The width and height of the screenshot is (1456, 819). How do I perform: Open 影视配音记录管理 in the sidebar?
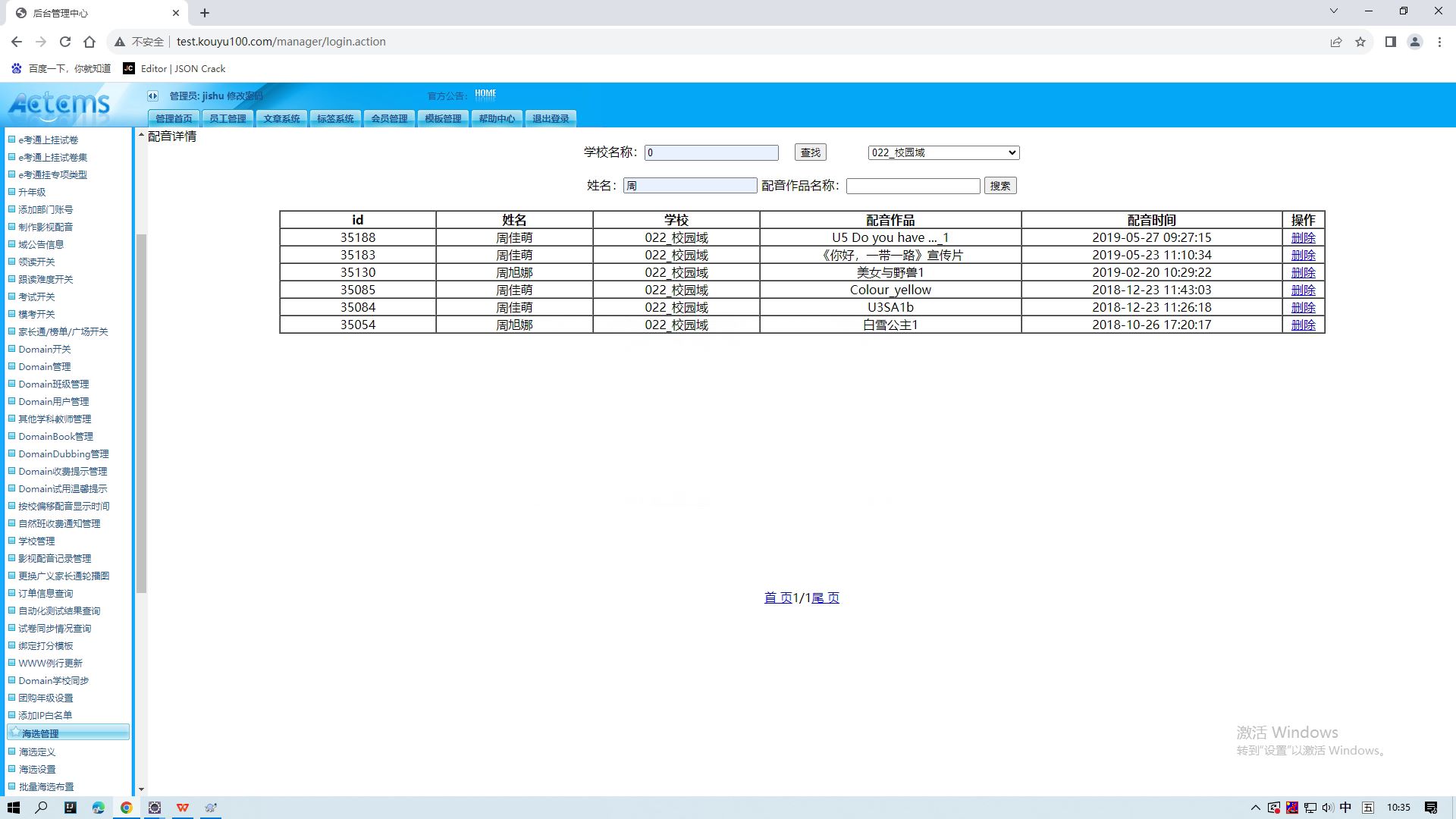pyautogui.click(x=55, y=559)
